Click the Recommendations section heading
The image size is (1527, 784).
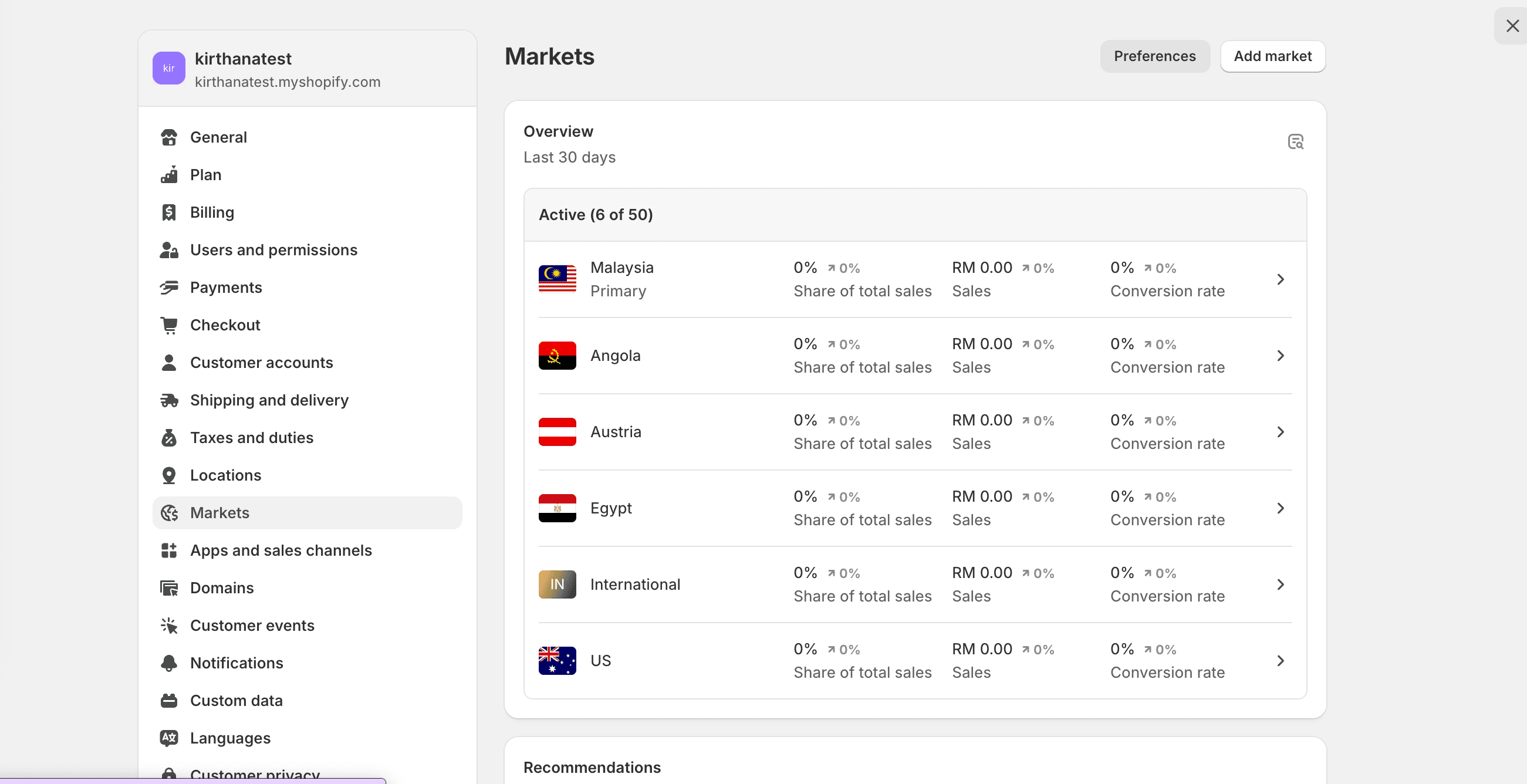pos(592,768)
